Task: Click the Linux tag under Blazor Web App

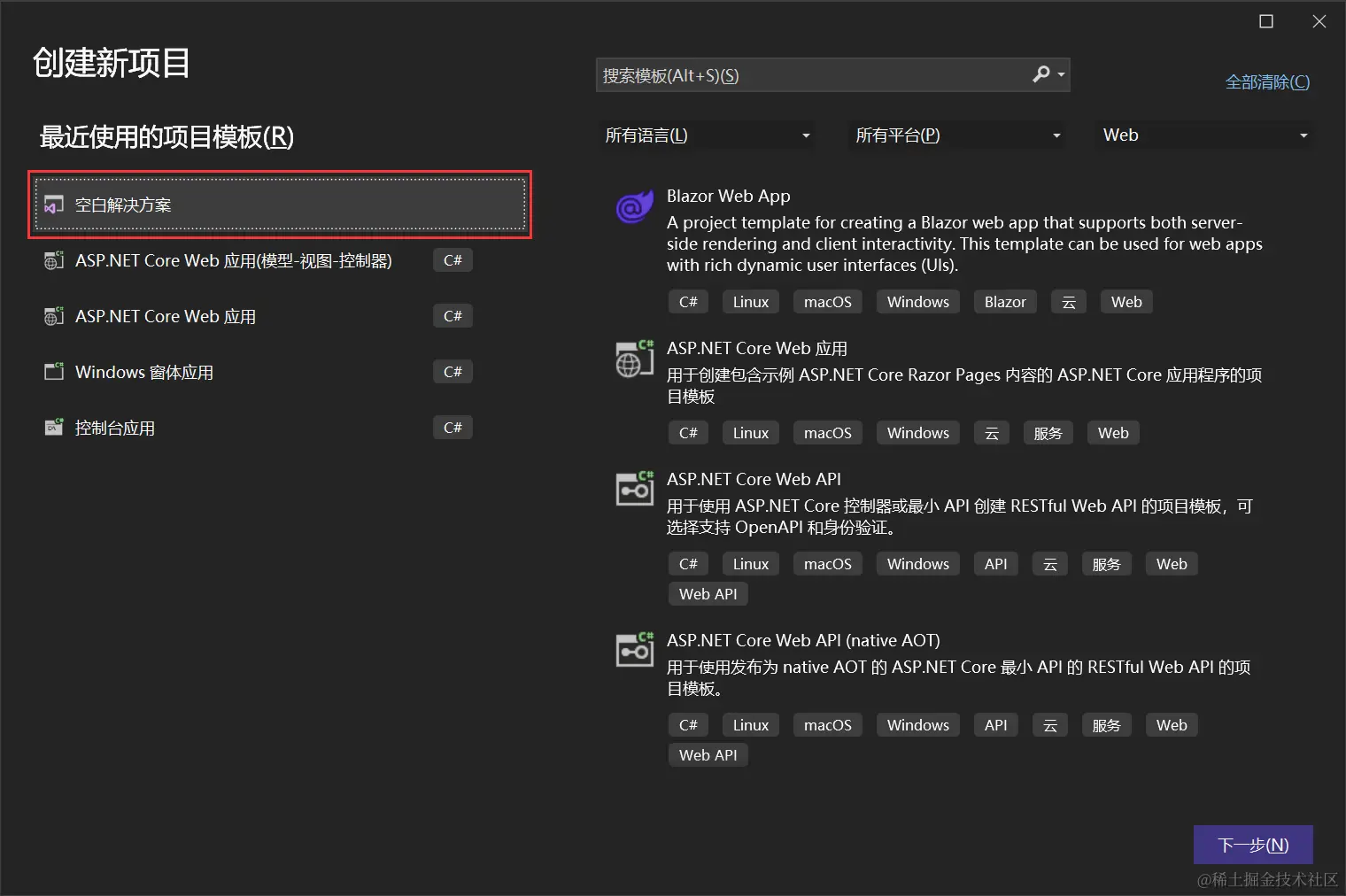Action: tap(751, 302)
